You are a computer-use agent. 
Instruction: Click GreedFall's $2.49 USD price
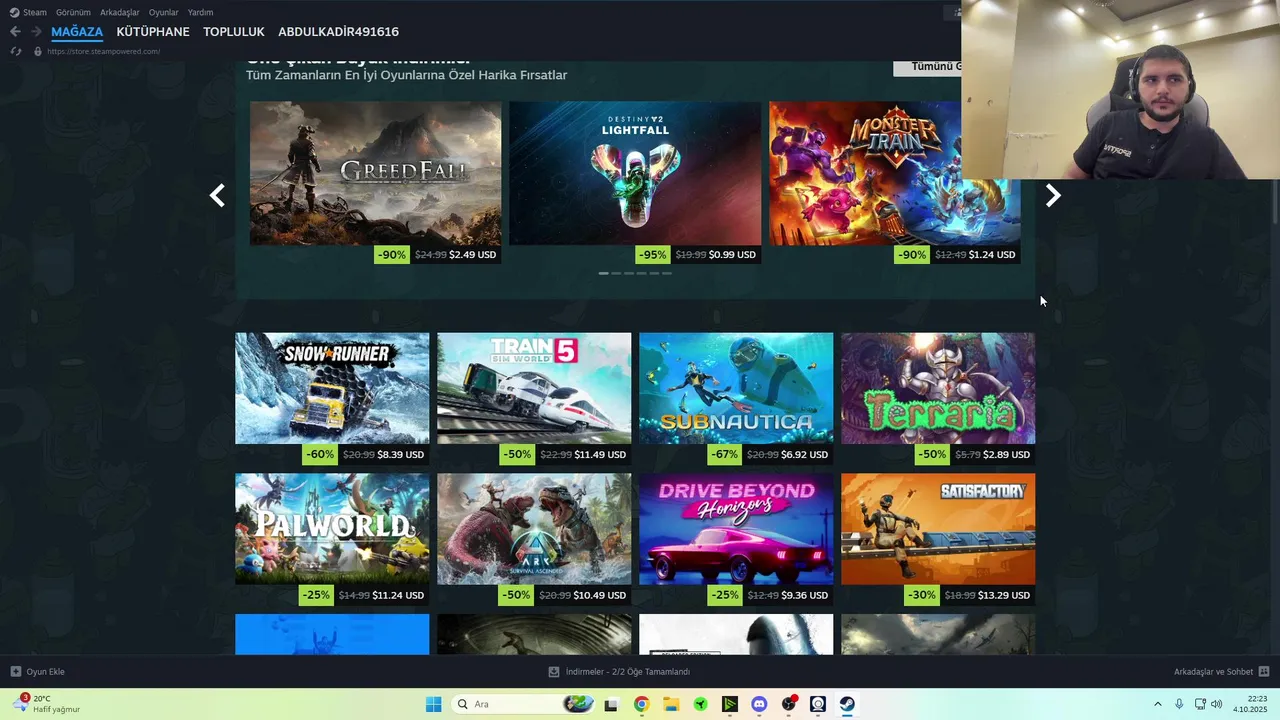472,255
